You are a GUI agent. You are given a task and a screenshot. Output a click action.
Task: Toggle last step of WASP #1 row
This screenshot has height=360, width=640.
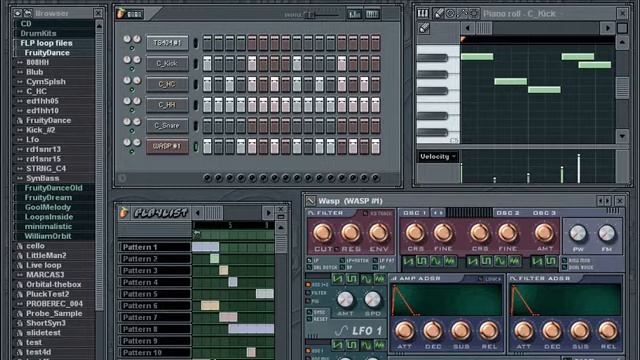coord(376,147)
